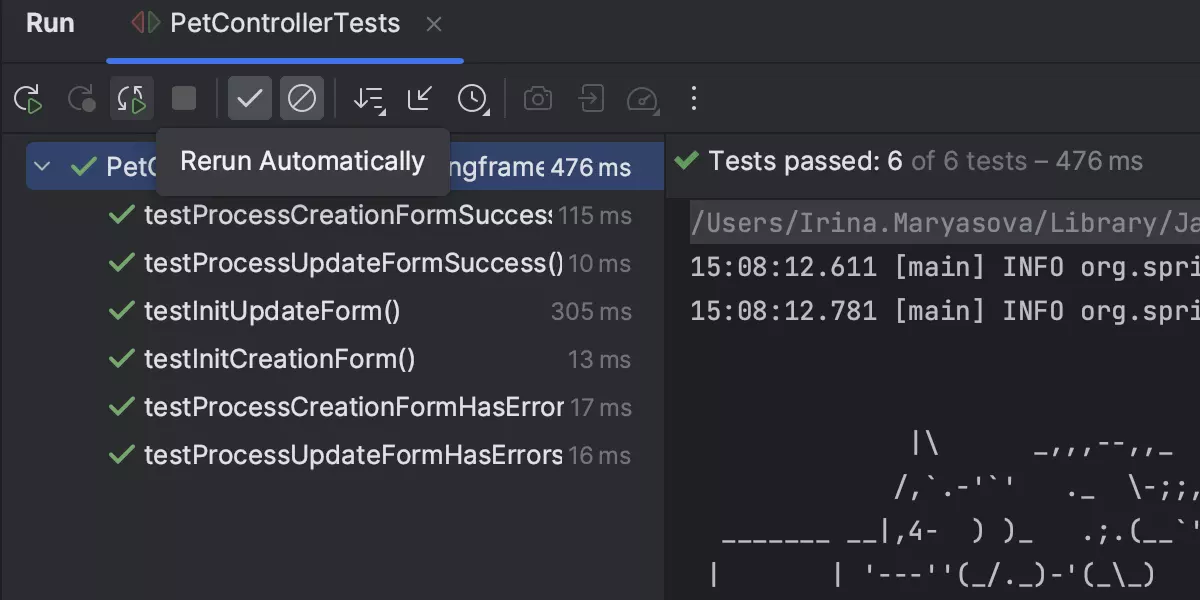Click the Run tool window title

coord(50,24)
